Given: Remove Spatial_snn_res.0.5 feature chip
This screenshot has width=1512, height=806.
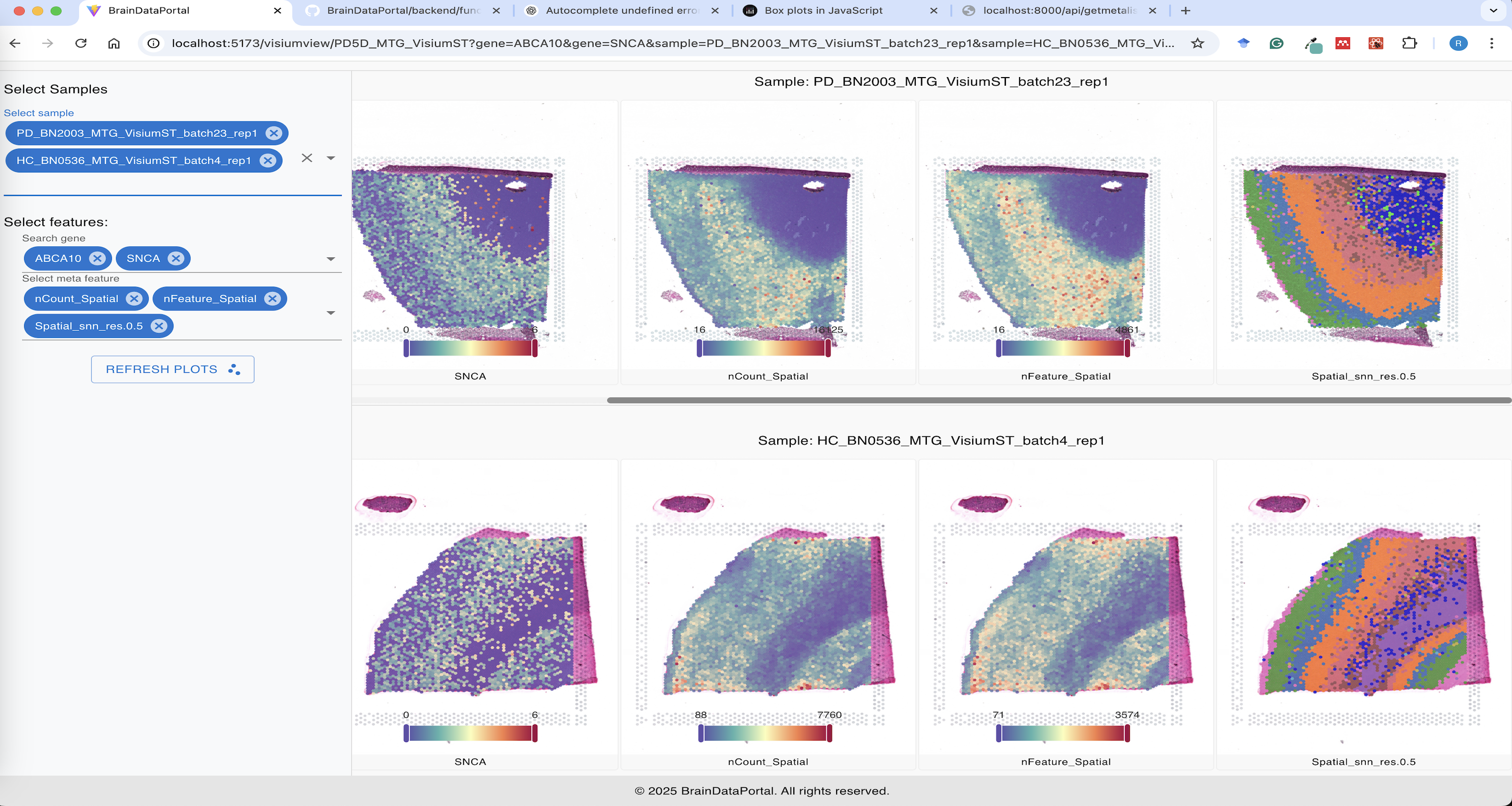Looking at the screenshot, I should coord(158,326).
